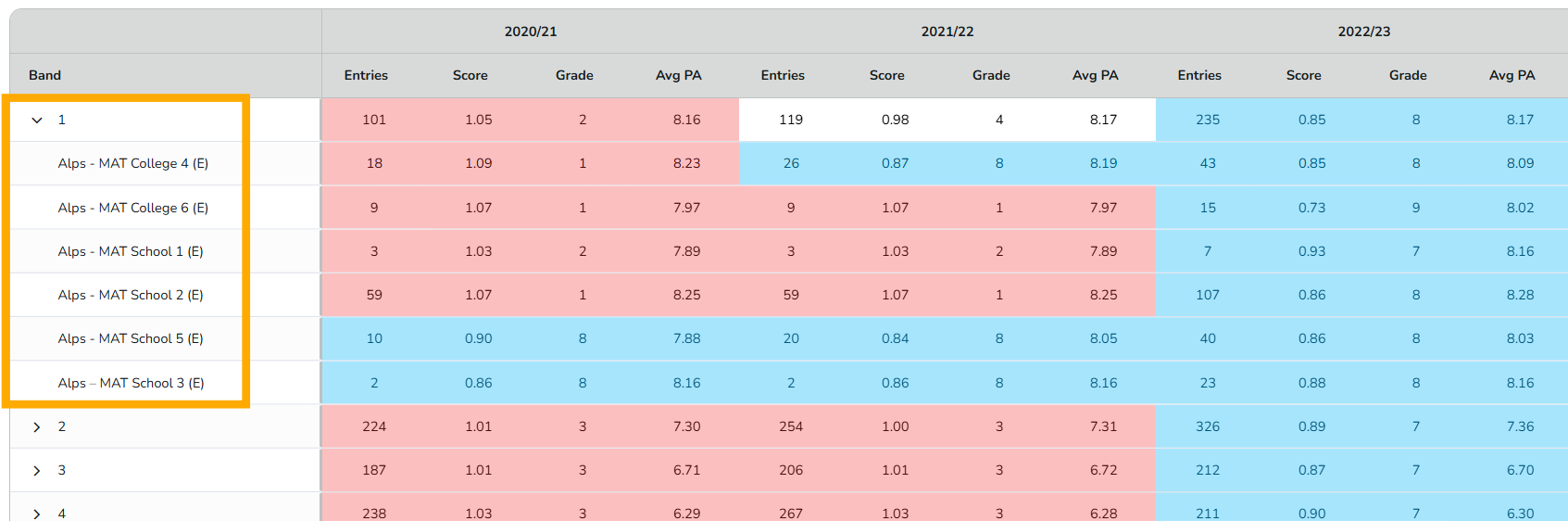The height and width of the screenshot is (521, 1568).
Task: Click the Band column header
Action: [x=44, y=75]
